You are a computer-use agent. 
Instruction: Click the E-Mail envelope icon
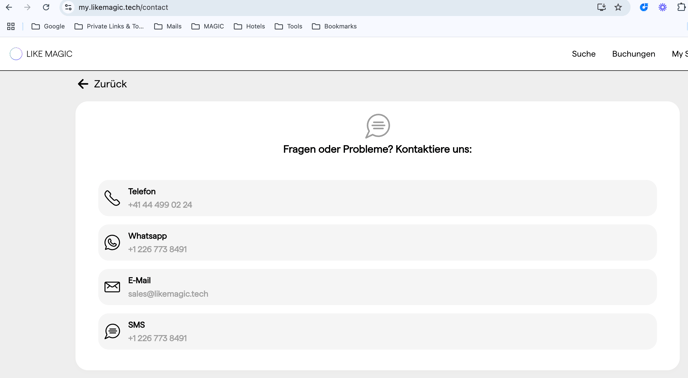point(112,287)
